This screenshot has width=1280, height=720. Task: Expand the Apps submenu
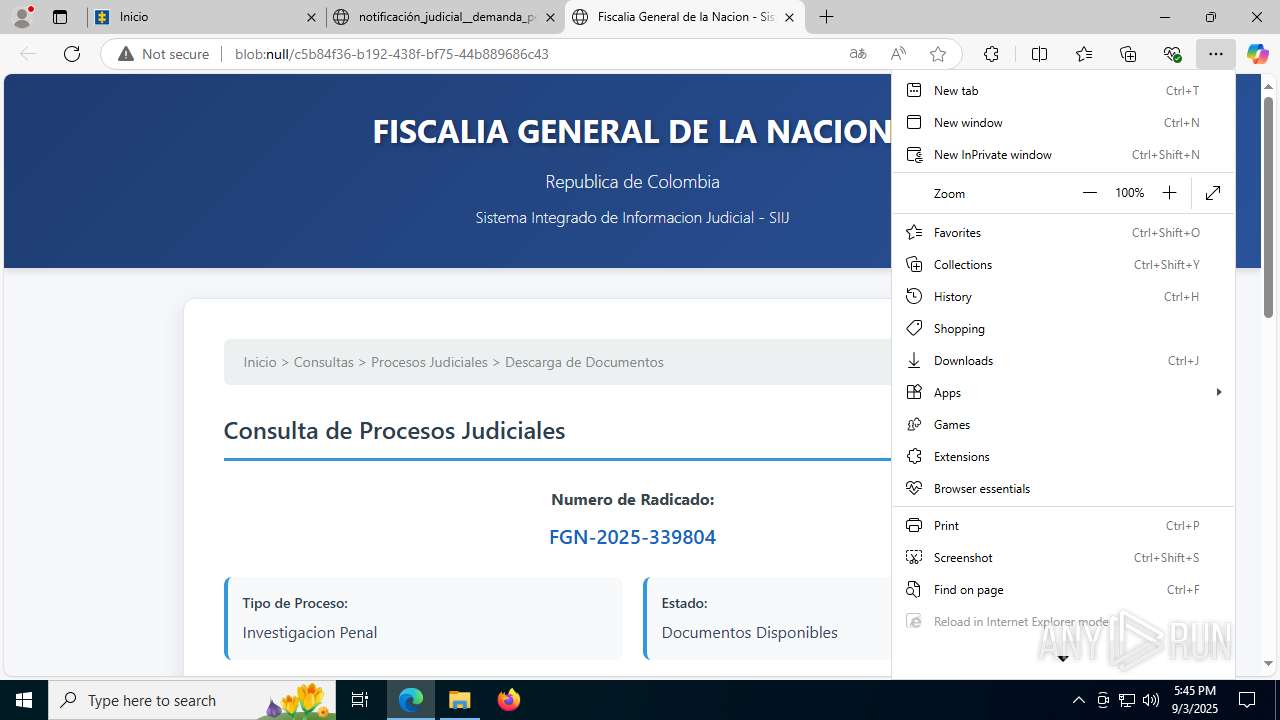pos(1063,392)
